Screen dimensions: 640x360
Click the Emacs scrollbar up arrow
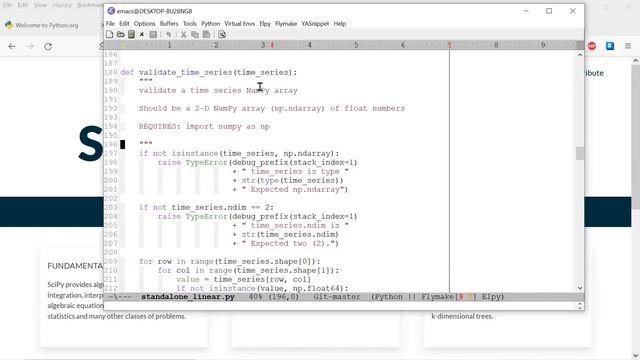(580, 55)
